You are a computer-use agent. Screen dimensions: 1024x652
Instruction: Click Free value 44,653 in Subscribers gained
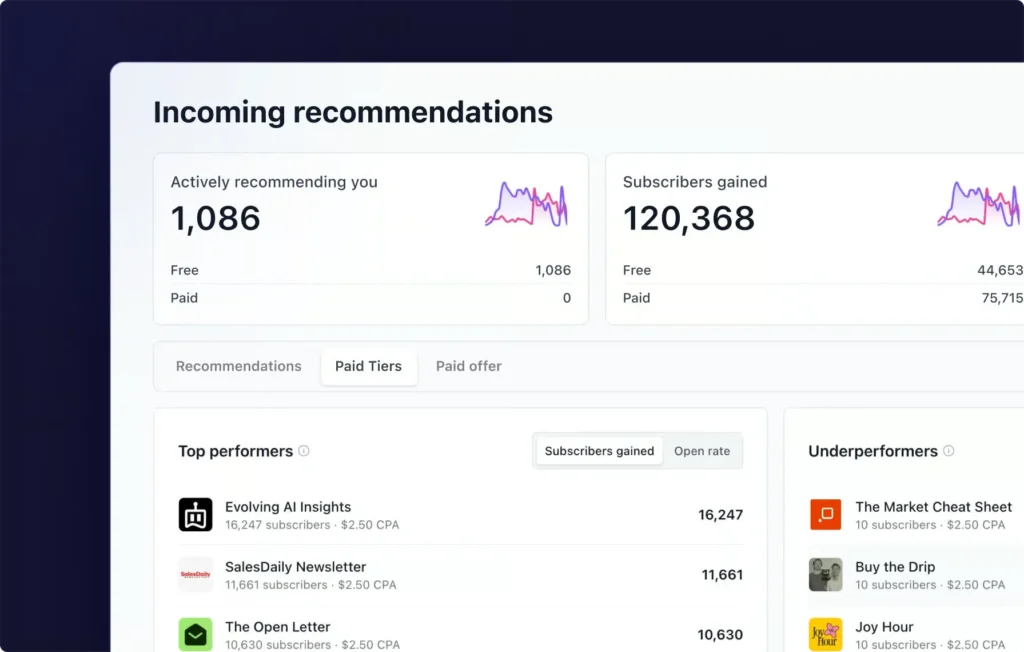tap(1000, 270)
